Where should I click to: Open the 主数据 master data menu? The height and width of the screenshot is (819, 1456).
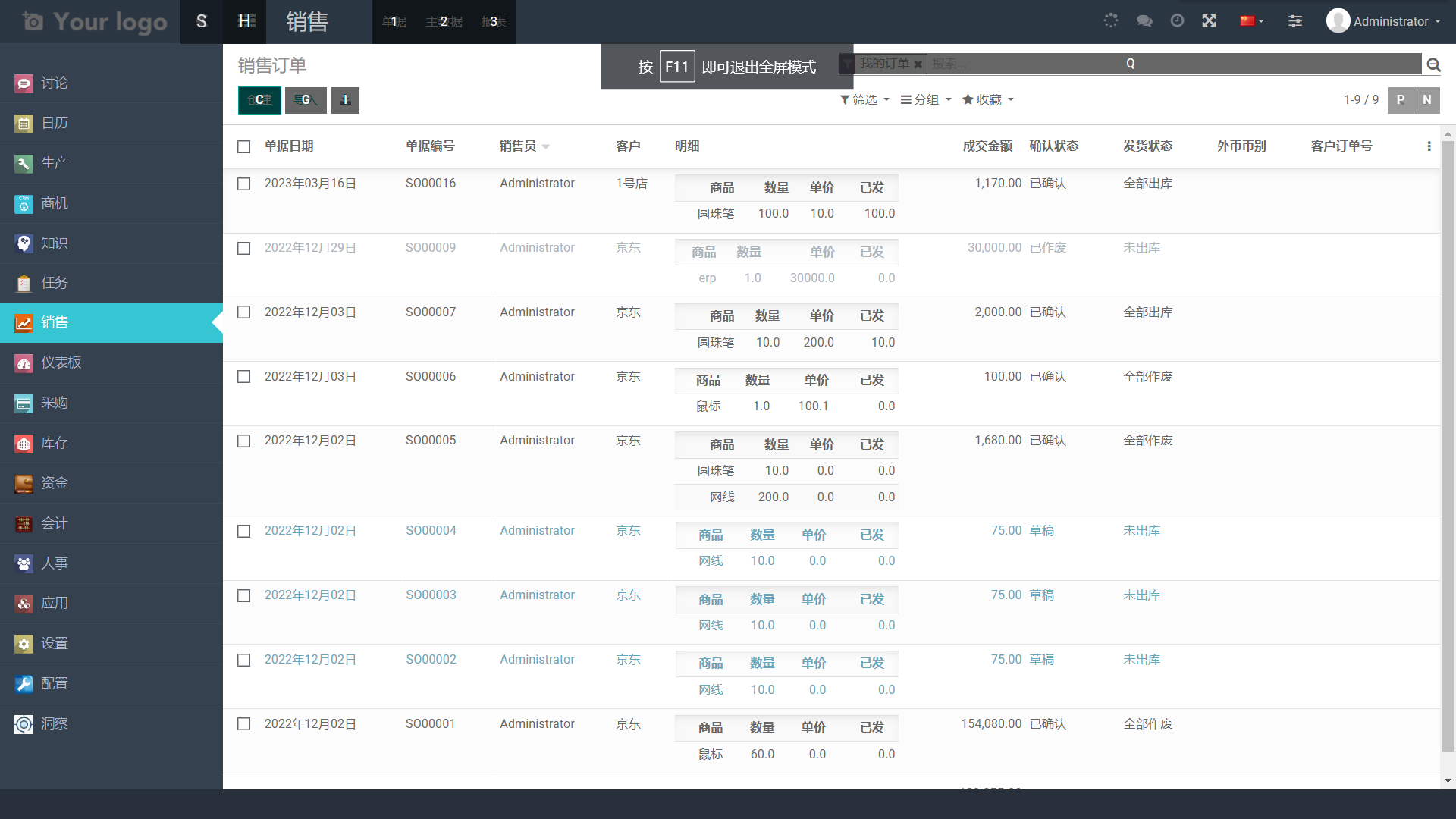444,22
